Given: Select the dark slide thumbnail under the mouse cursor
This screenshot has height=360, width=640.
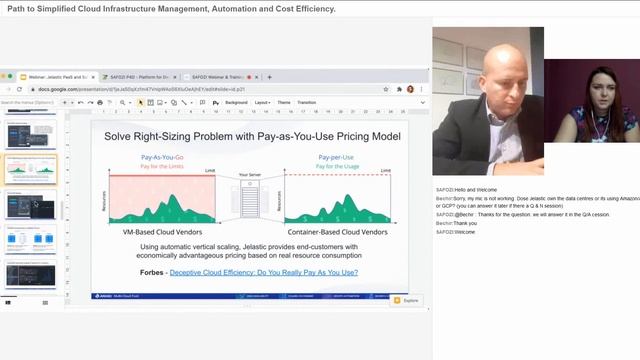Looking at the screenshot, I should pos(31,205).
